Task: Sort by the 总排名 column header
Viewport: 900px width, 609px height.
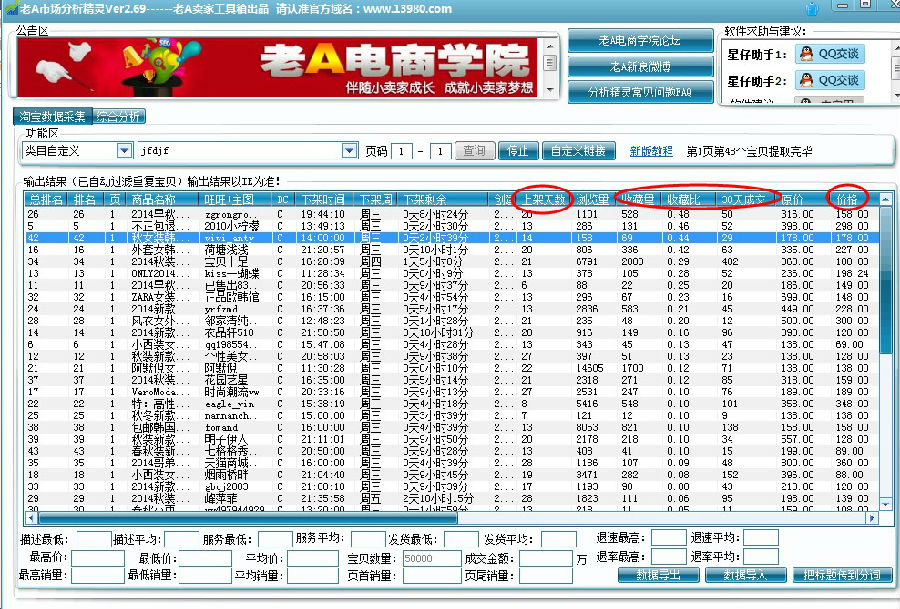Action: 46,199
